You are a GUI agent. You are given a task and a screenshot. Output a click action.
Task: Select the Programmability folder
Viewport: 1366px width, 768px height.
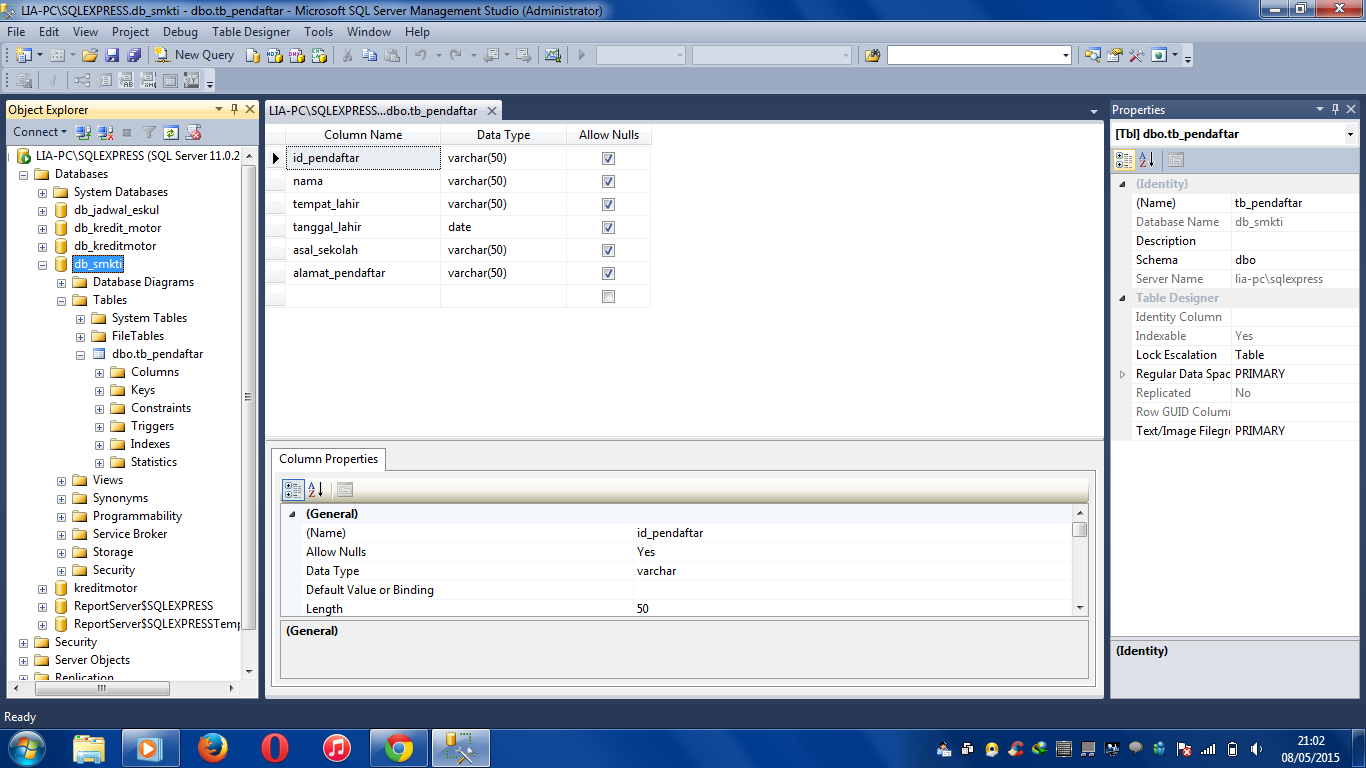pos(137,516)
